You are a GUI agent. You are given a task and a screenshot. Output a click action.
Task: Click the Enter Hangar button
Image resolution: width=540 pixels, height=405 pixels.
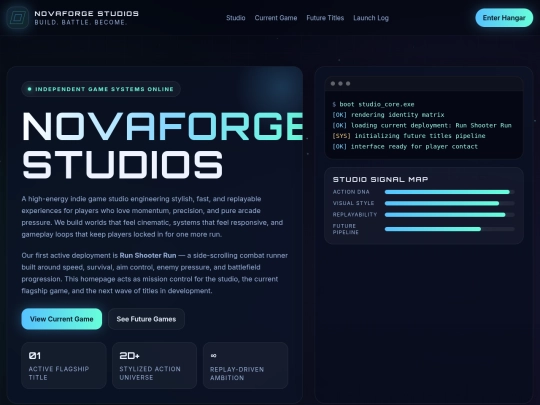tap(504, 18)
